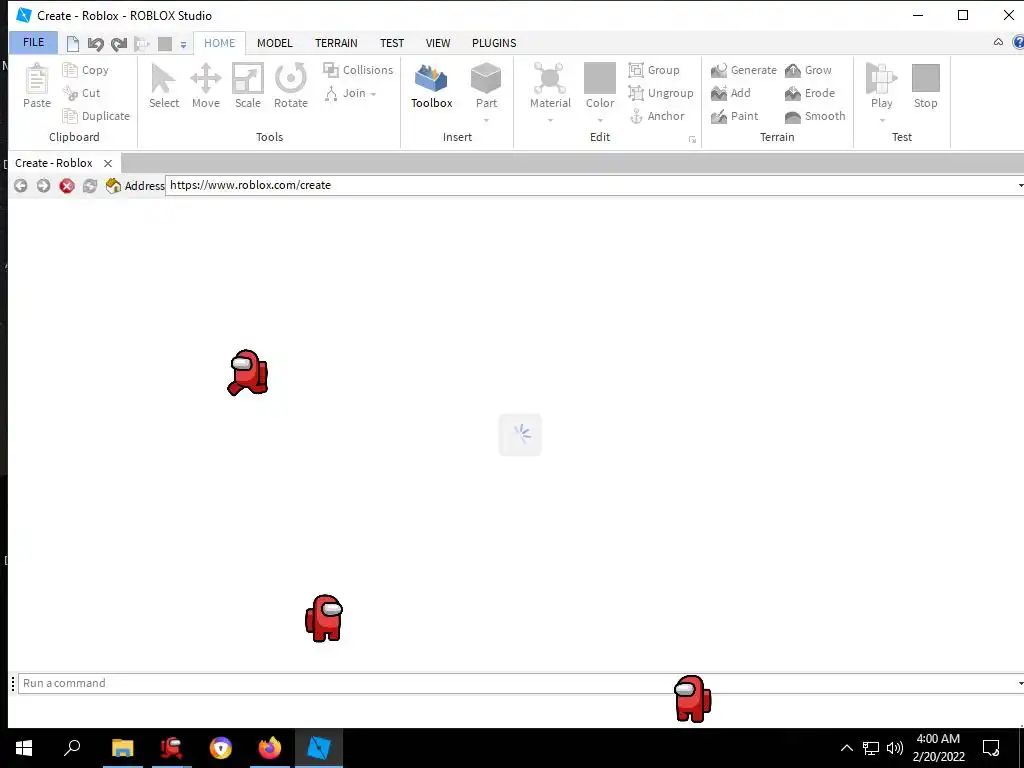1024x768 pixels.
Task: Click the Undo arrow in quick access toolbar
Action: coord(95,44)
